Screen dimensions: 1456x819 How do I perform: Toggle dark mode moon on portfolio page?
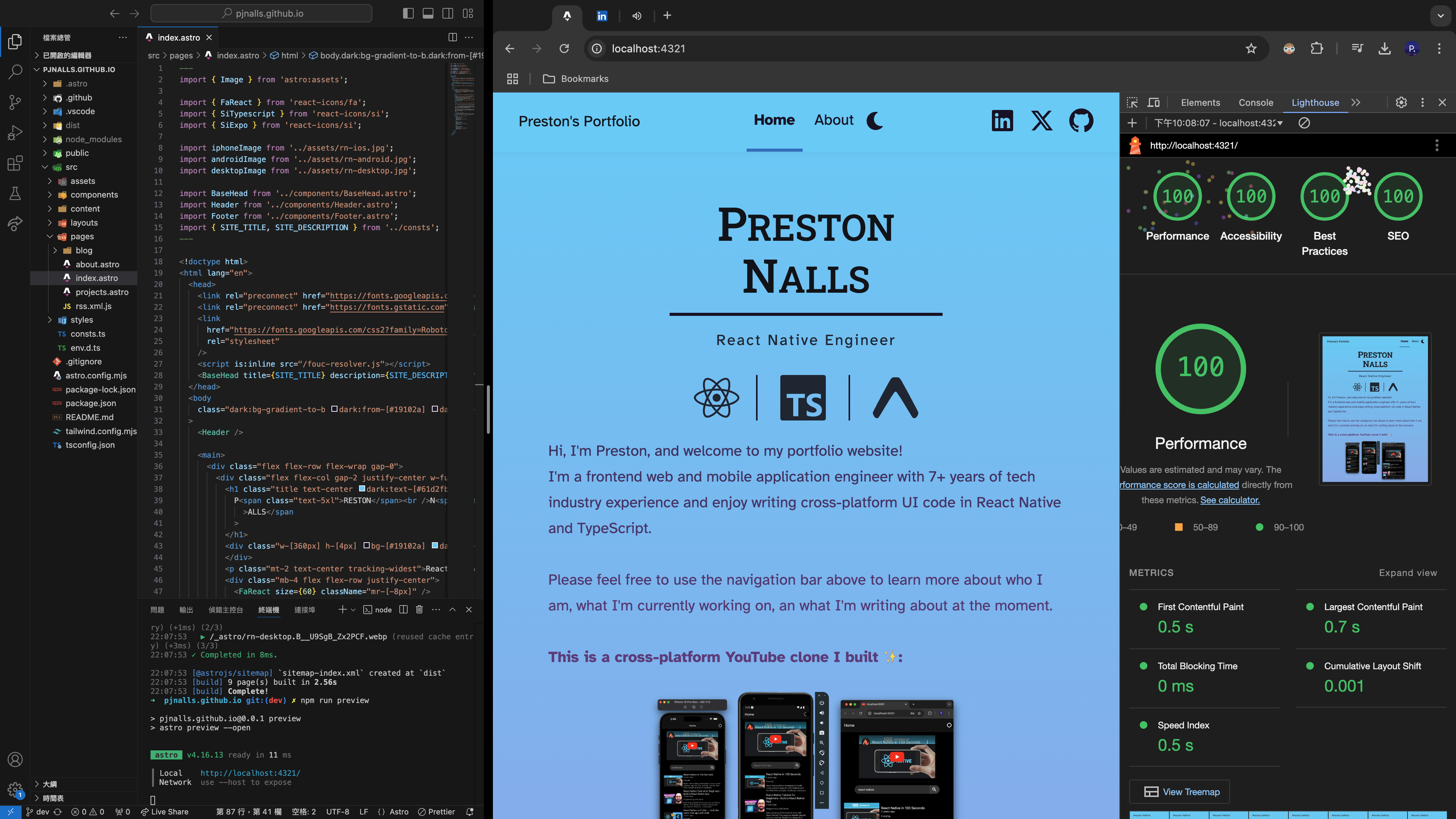click(x=875, y=121)
